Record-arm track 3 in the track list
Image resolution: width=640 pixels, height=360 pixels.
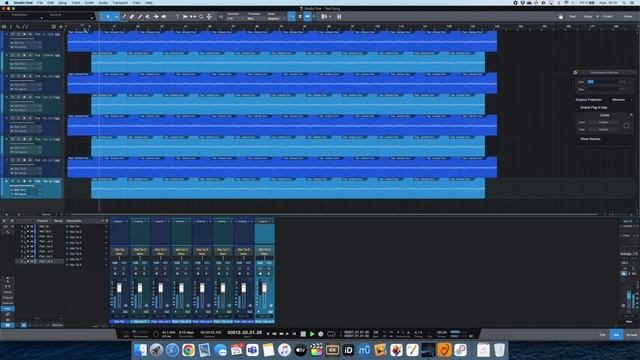click(x=24, y=76)
